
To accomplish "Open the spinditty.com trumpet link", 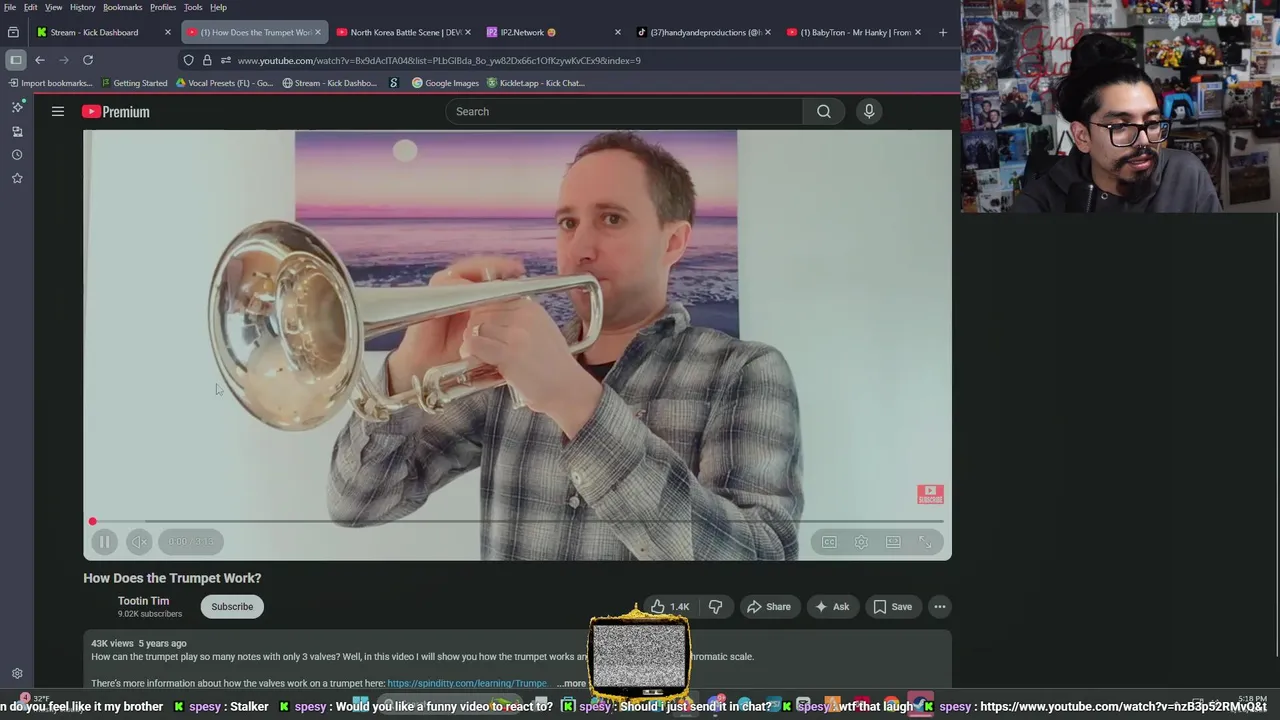I will pyautogui.click(x=467, y=684).
